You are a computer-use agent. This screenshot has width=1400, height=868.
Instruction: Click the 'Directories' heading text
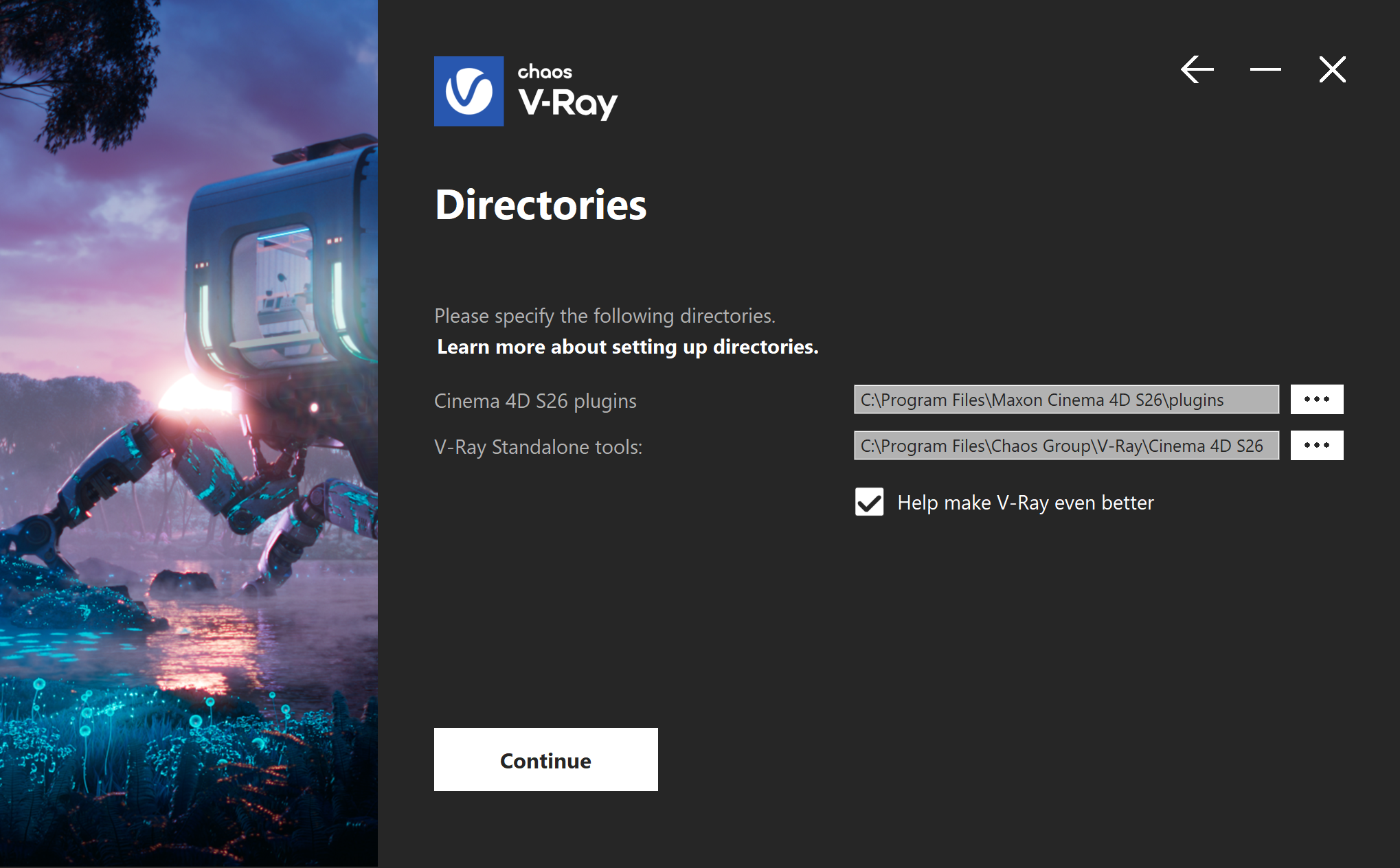tap(541, 205)
